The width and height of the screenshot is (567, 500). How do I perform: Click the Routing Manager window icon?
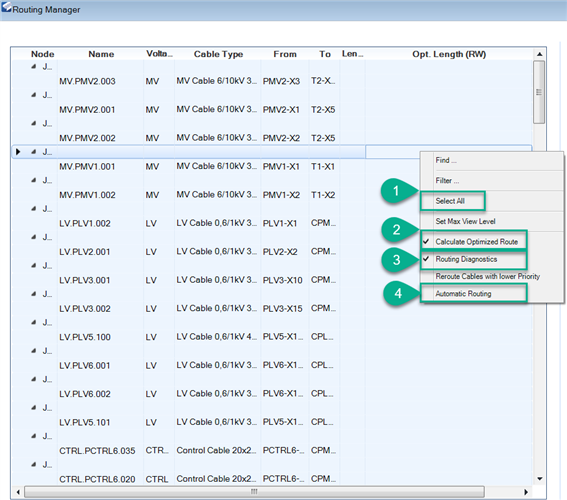[6, 7]
